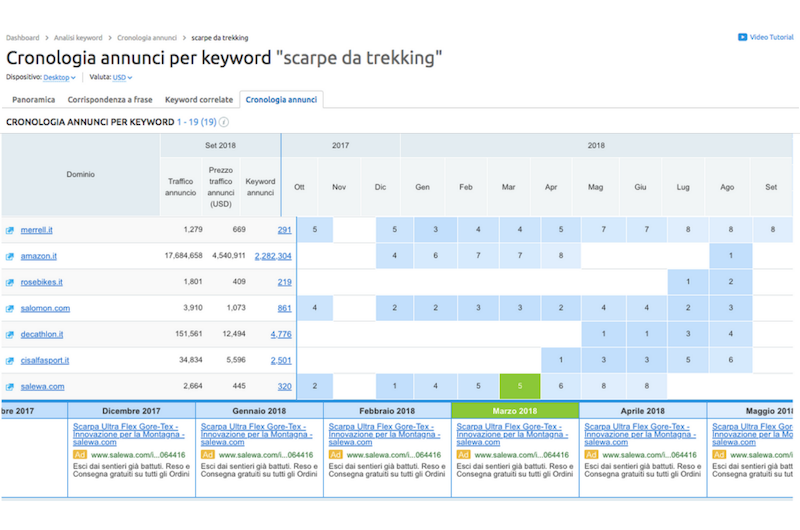Viewport: 800px width, 530px height.
Task: Open the Dispositivo Desktop dropdown
Action: tap(59, 78)
